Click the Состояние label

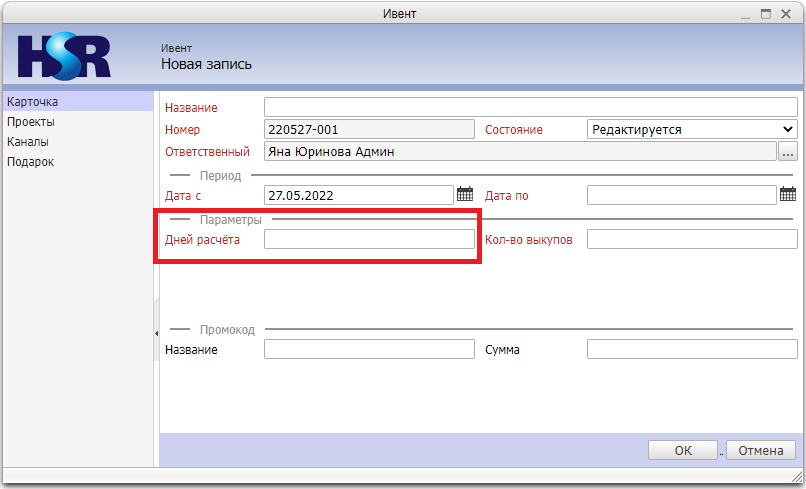(x=514, y=130)
